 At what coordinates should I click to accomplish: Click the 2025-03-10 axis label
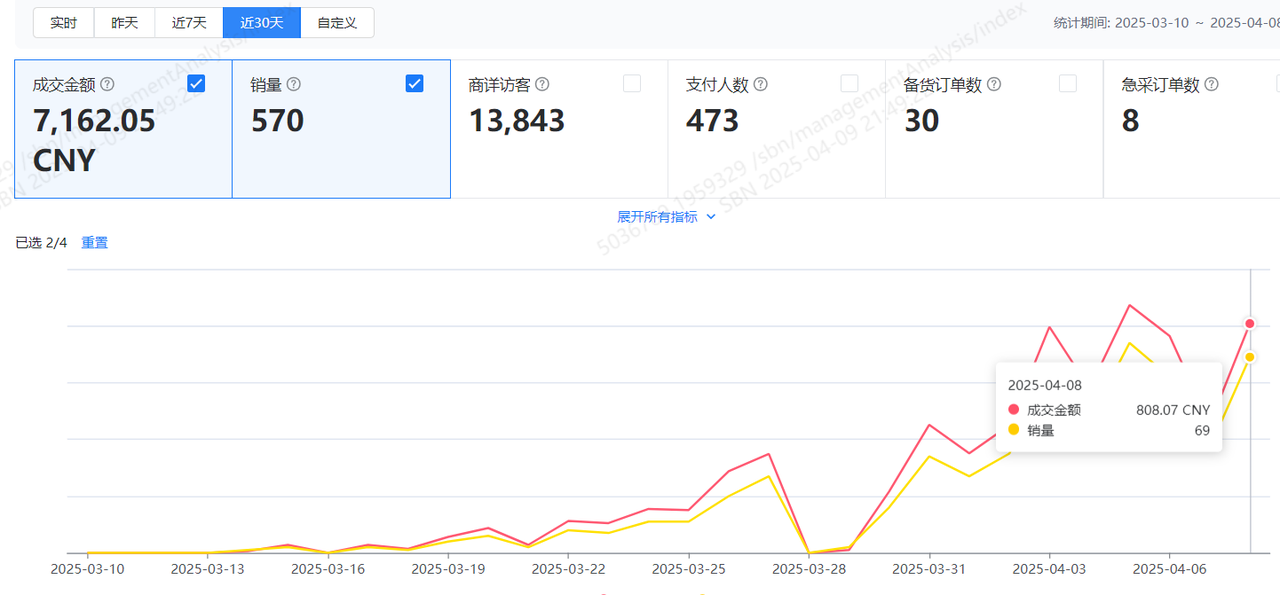tap(88, 569)
